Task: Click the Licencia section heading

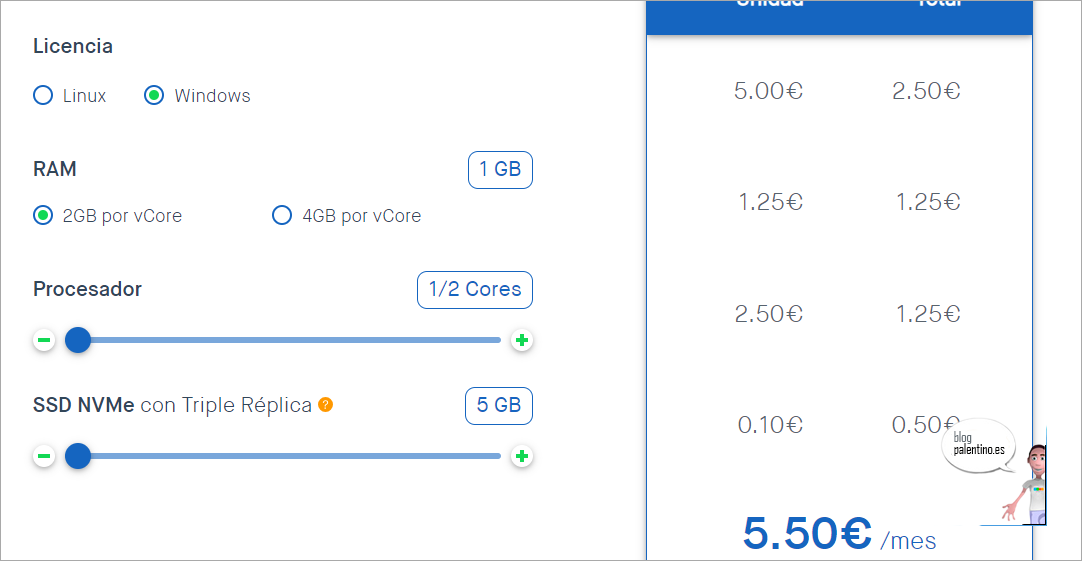Action: [73, 46]
